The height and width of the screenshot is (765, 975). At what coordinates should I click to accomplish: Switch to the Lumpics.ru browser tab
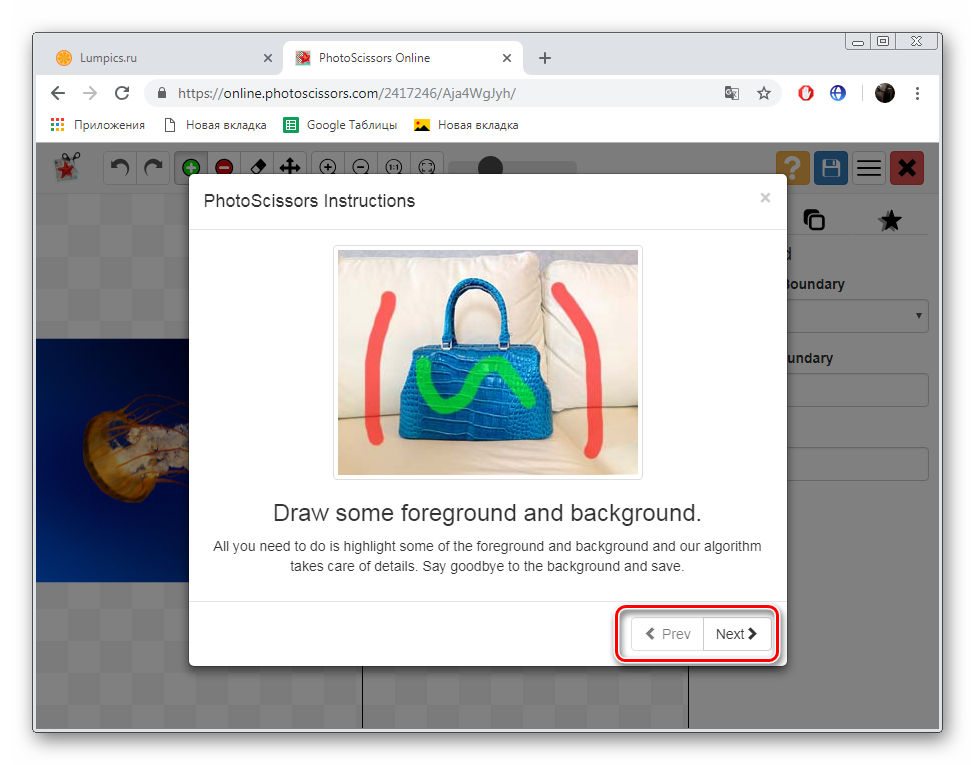click(160, 58)
